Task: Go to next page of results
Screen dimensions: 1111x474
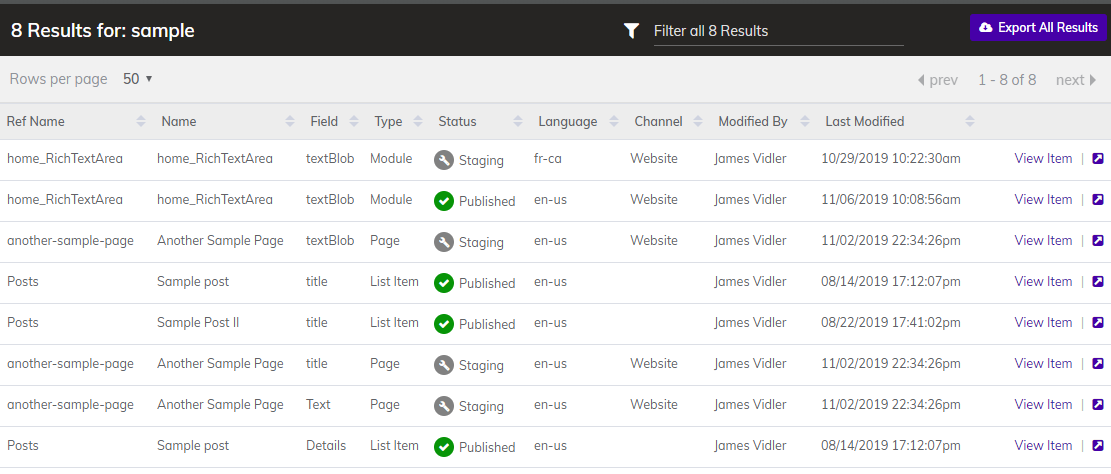Action: pos(1076,80)
